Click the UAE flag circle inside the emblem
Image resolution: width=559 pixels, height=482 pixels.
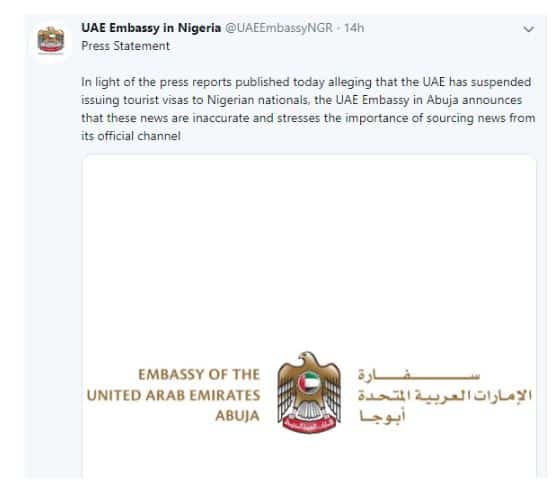click(309, 383)
